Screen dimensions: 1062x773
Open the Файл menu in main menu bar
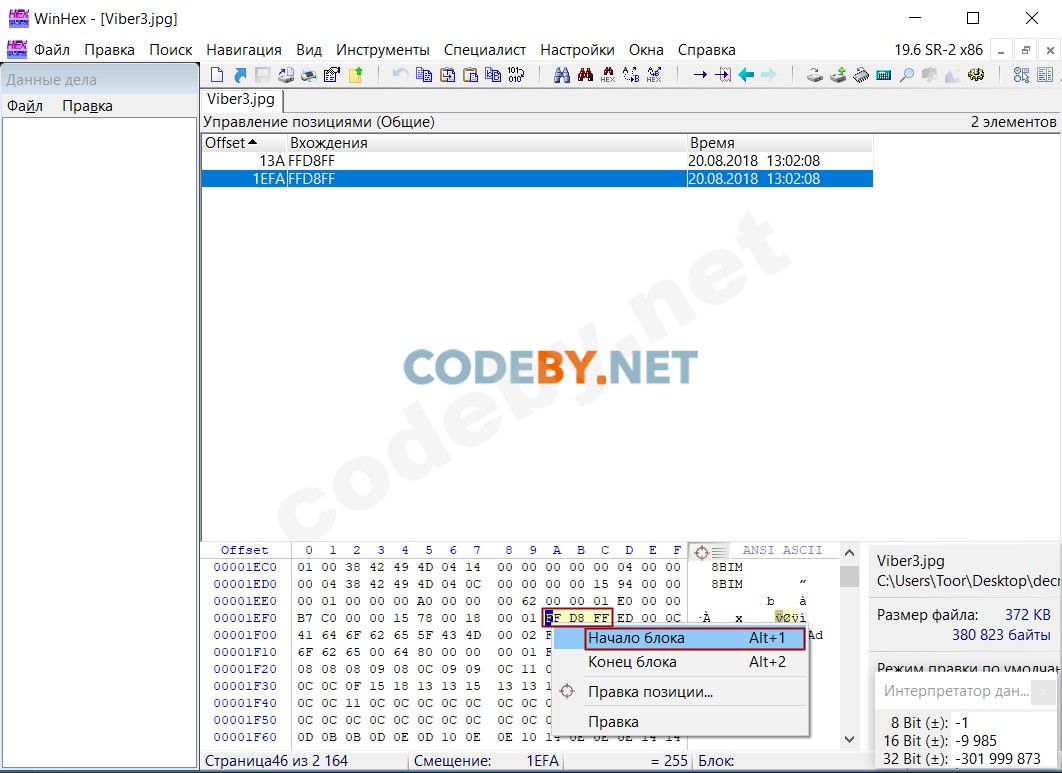point(52,50)
